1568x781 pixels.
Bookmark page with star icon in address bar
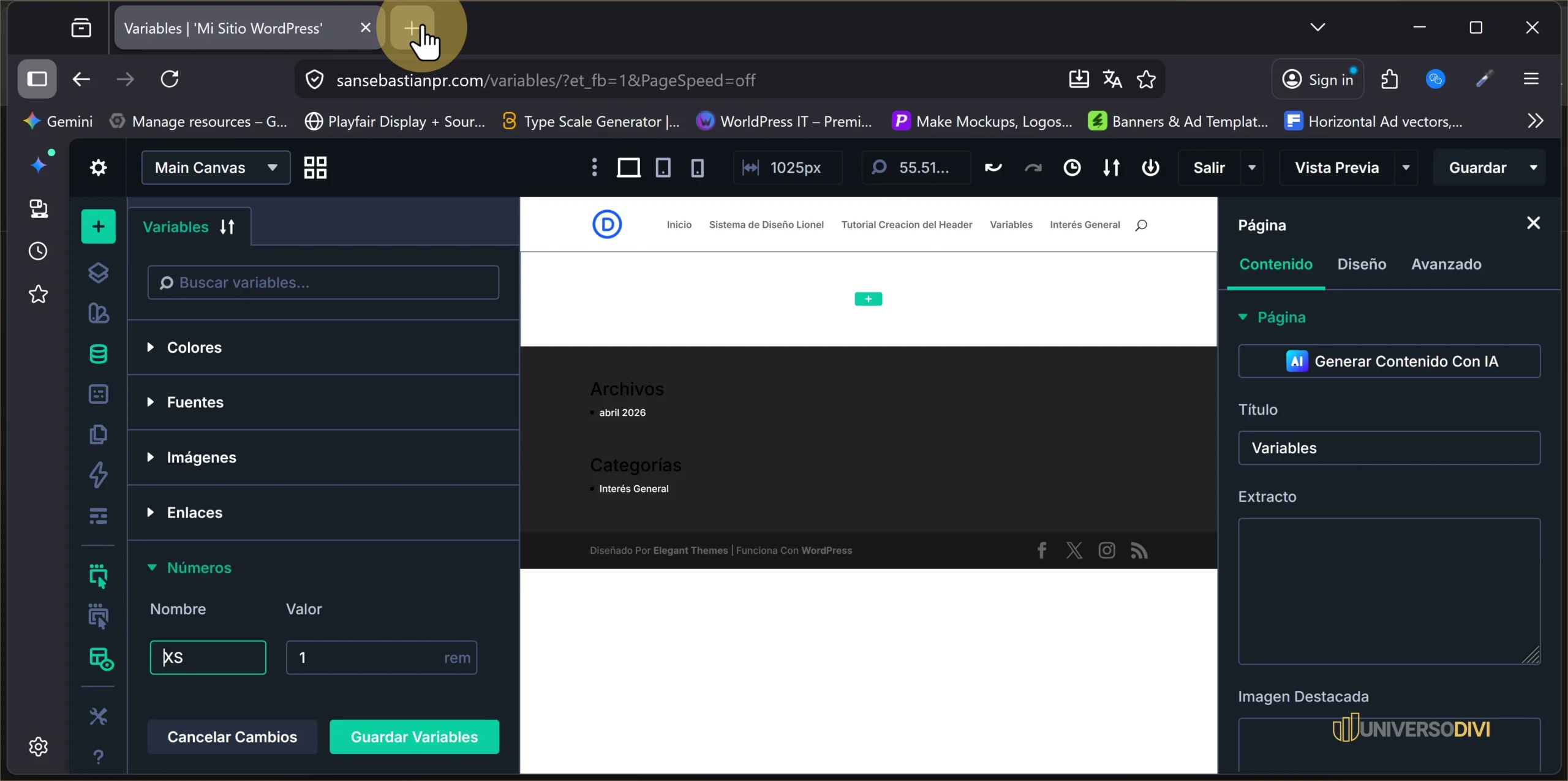(1145, 80)
